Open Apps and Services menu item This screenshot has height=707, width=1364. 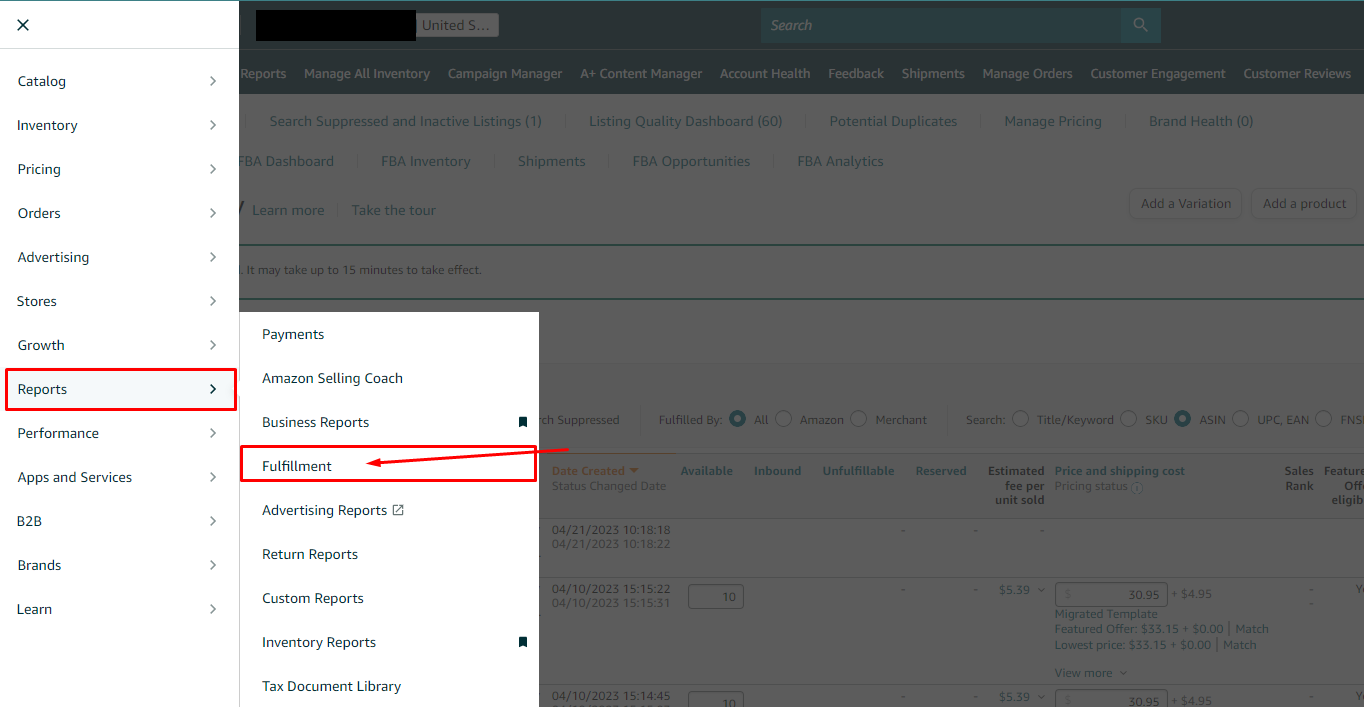point(120,477)
